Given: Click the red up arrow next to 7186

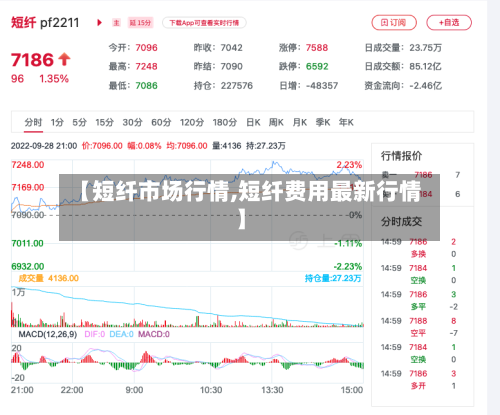Looking at the screenshot, I should [64, 59].
